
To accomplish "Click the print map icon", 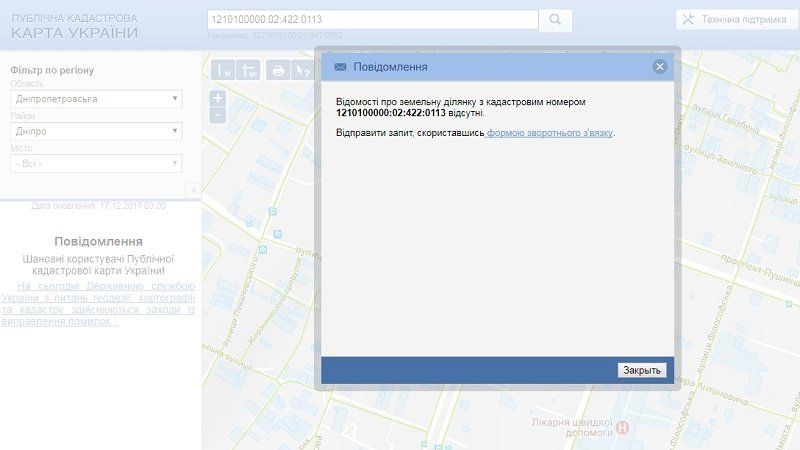I will click(x=278, y=70).
